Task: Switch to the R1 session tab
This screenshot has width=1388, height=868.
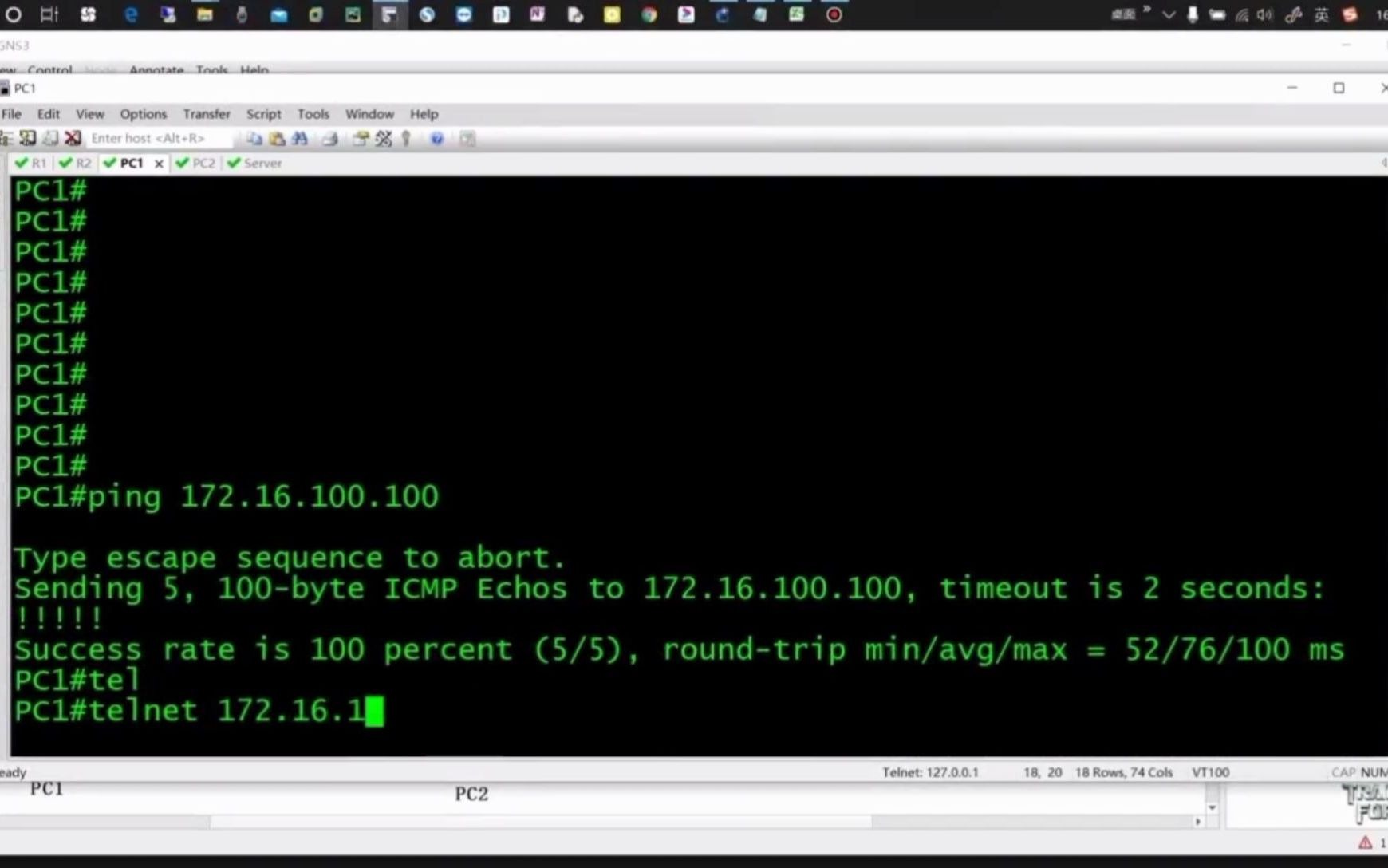Action: click(x=32, y=164)
